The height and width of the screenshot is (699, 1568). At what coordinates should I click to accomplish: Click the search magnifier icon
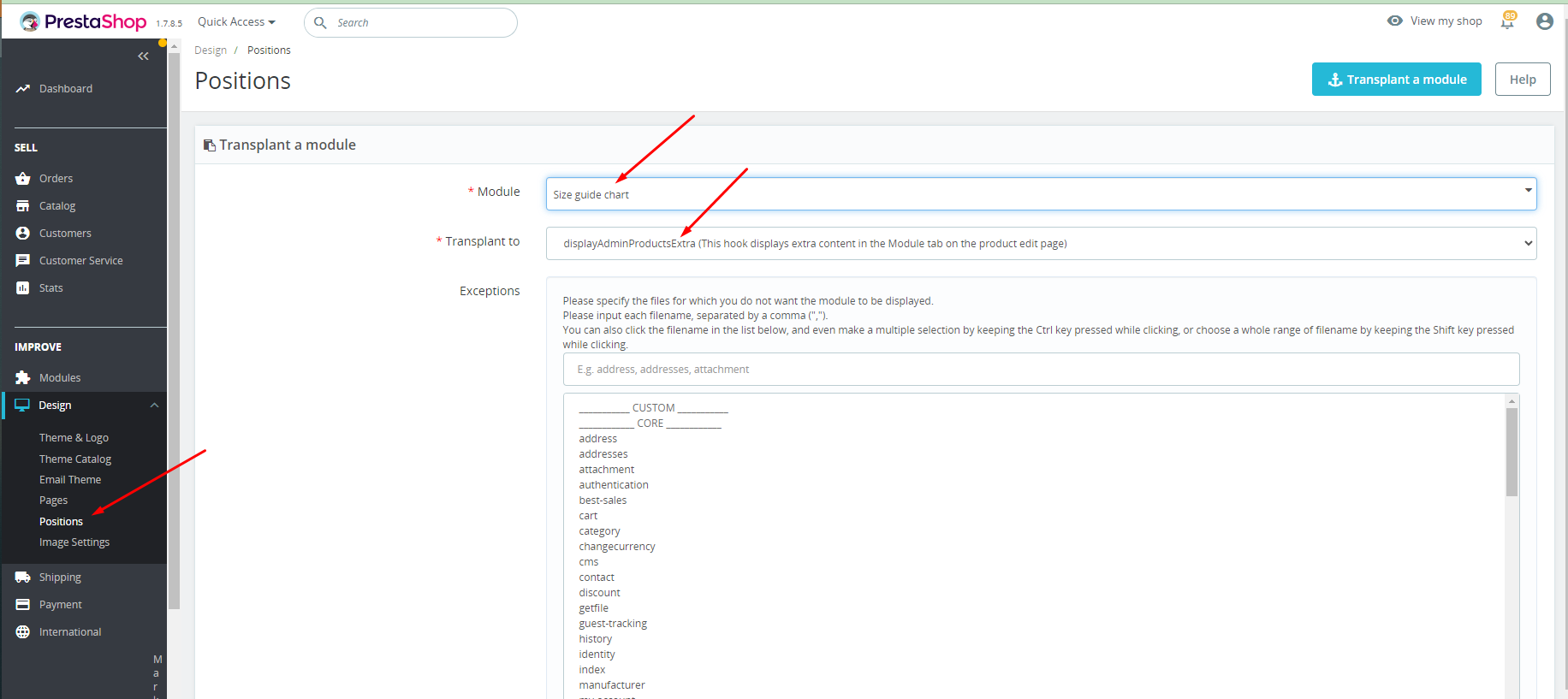point(320,23)
